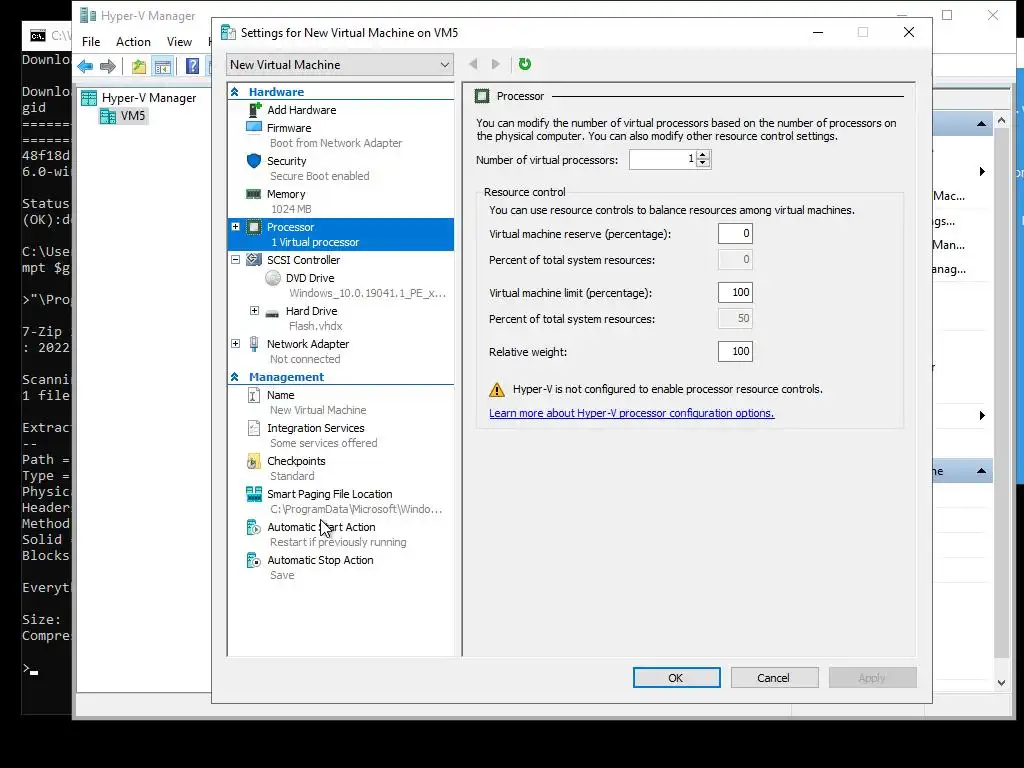The image size is (1024, 768).
Task: Collapse Actions pane lower section arrow
Action: coord(981,471)
